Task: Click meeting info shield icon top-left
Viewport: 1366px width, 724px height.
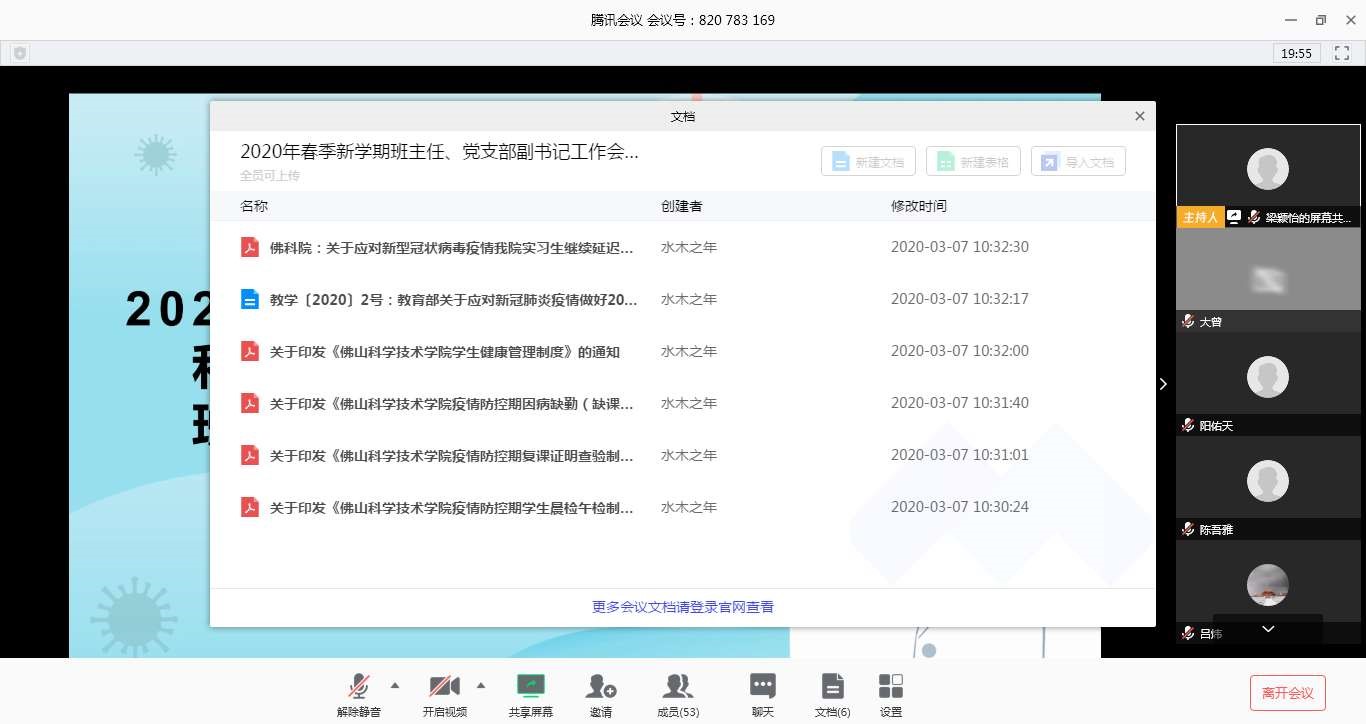Action: click(20, 53)
